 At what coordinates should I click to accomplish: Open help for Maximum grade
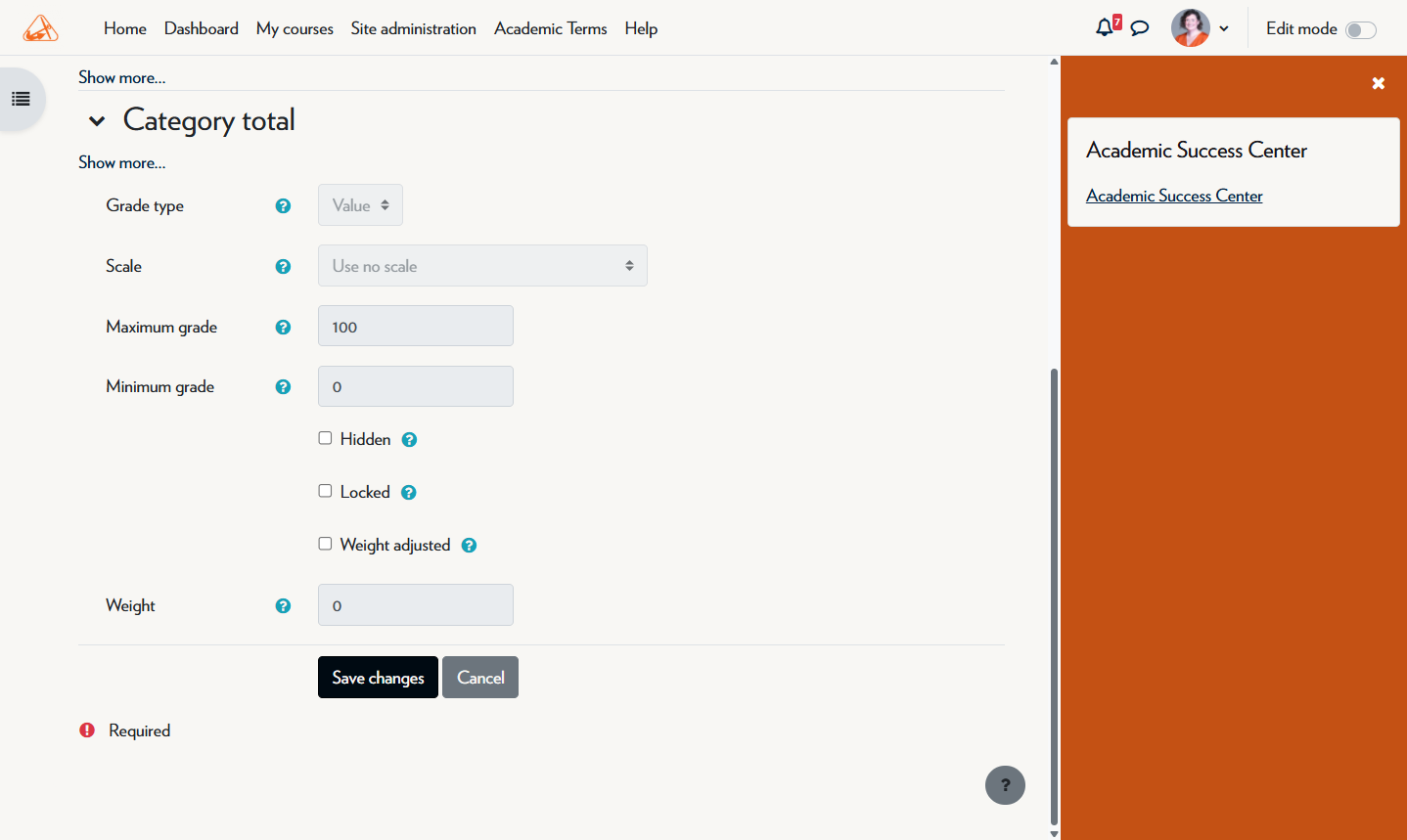coord(283,327)
